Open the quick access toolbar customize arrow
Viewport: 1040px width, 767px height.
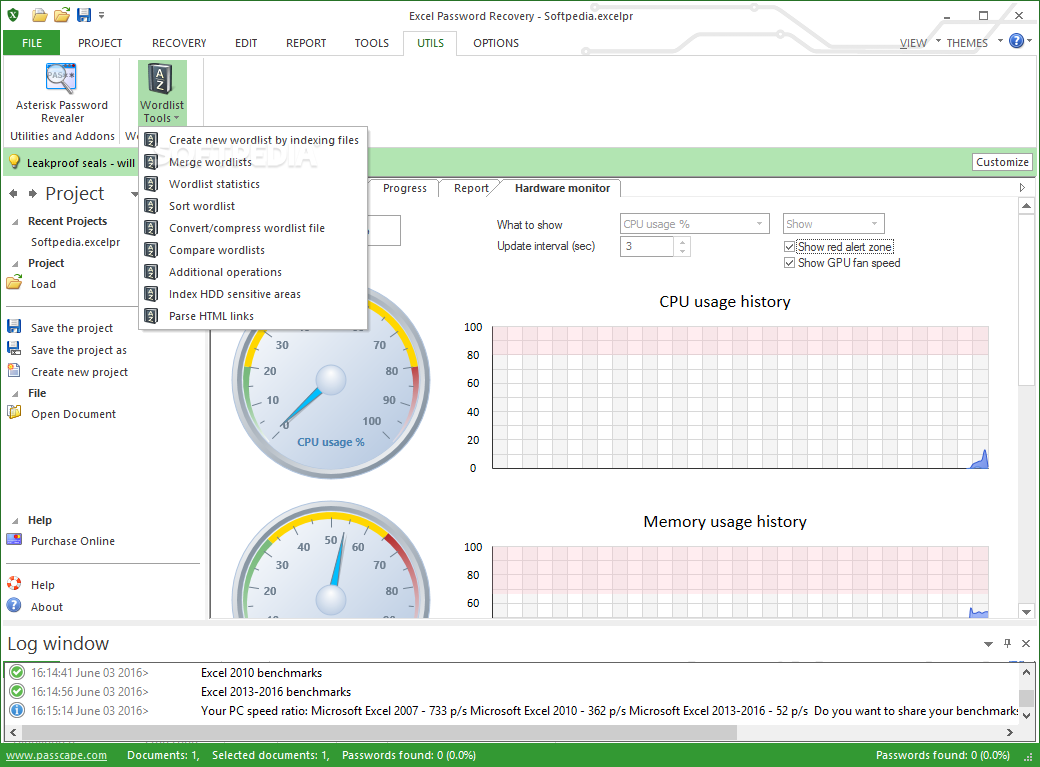point(101,15)
